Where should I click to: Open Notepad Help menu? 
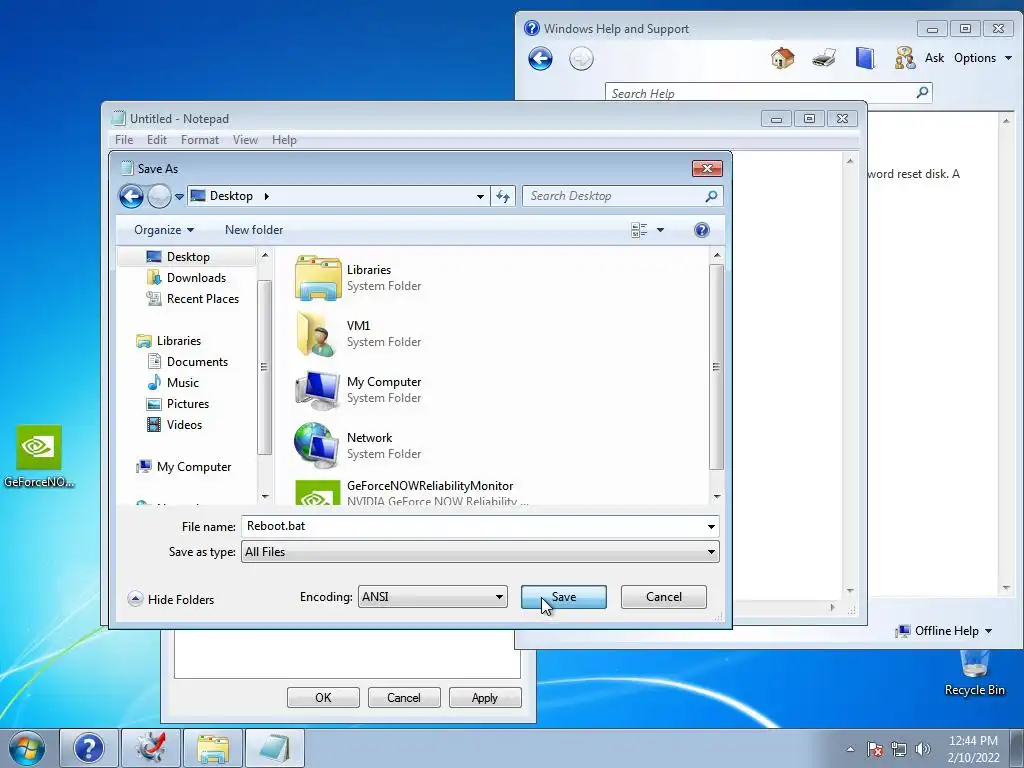tap(284, 140)
